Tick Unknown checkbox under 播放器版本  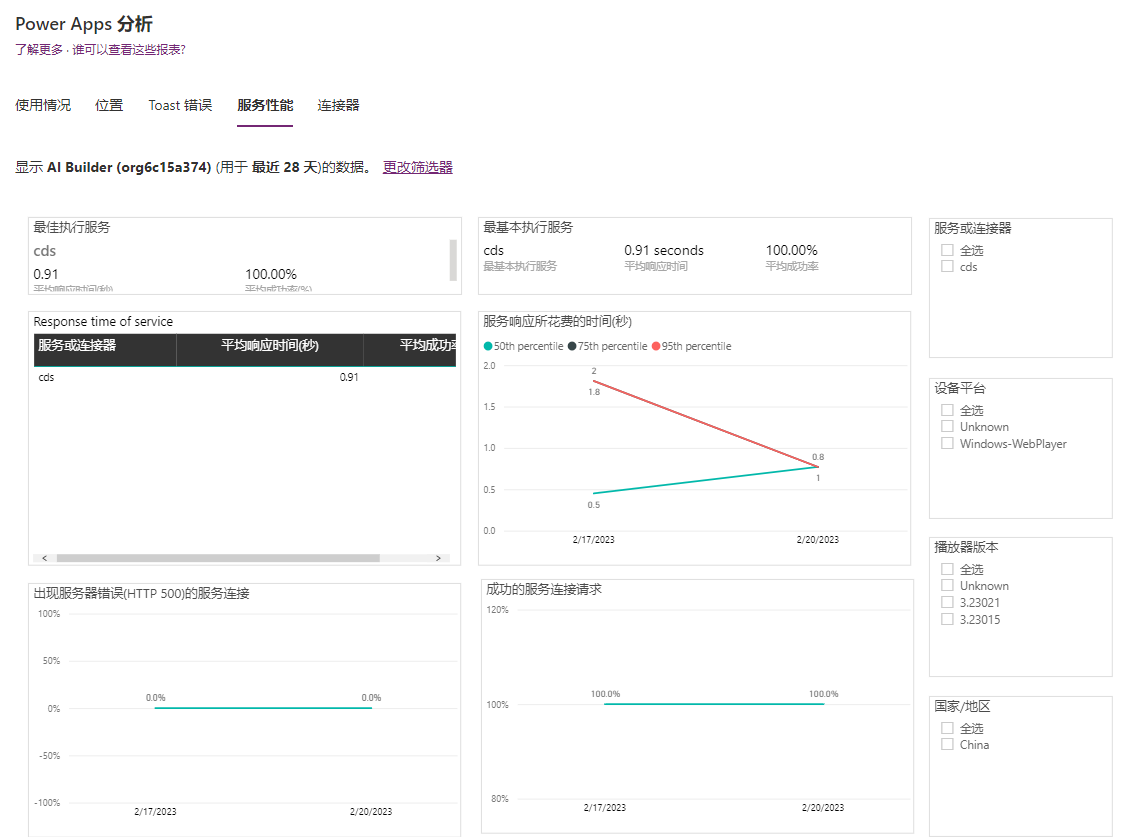[947, 586]
